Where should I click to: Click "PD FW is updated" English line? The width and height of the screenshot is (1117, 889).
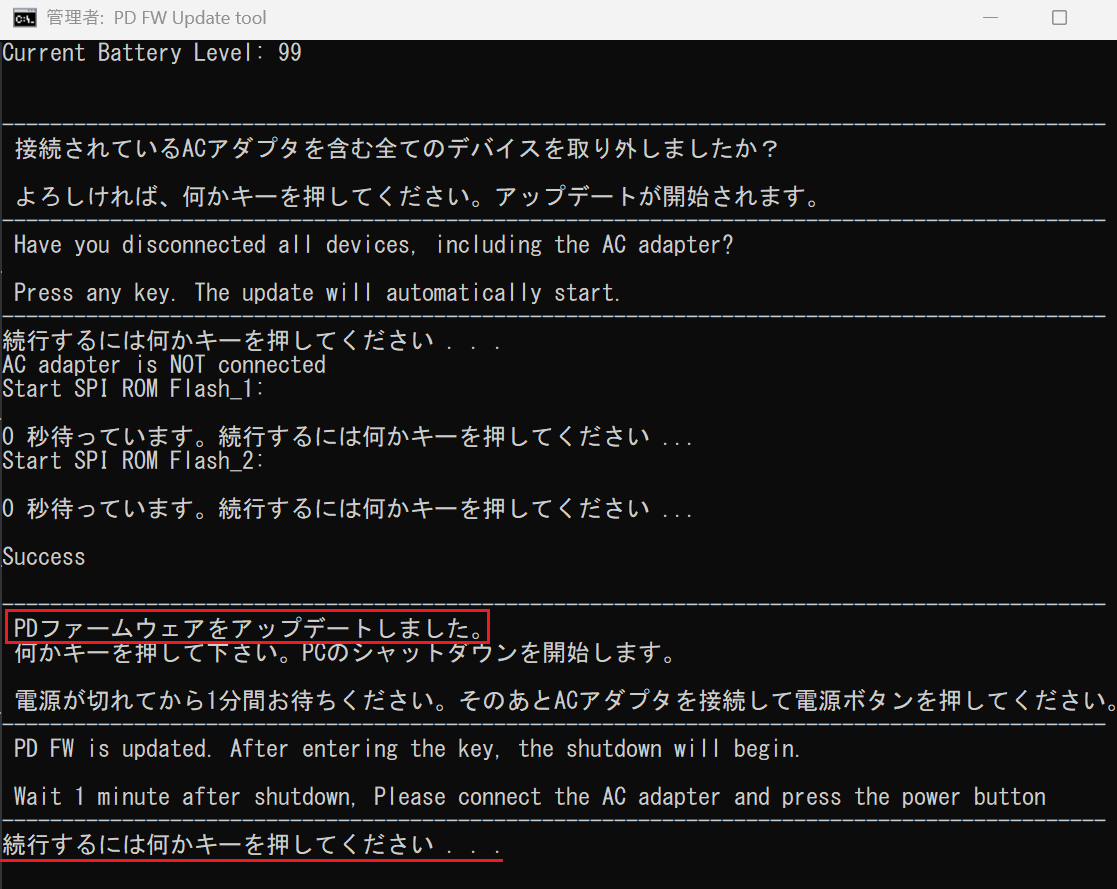tap(407, 749)
